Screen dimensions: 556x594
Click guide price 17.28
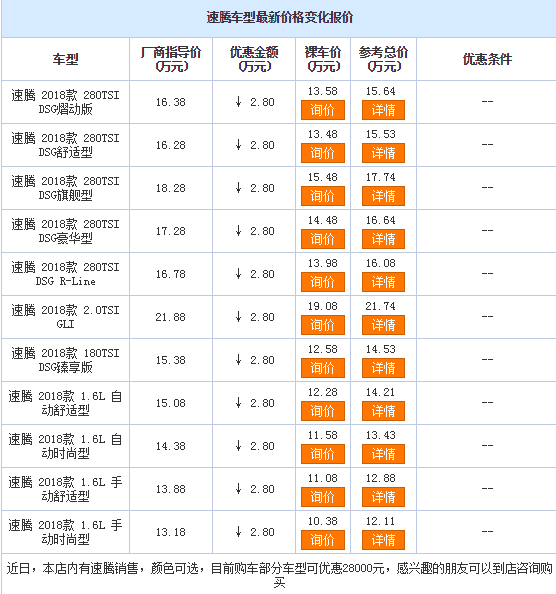coord(171,231)
